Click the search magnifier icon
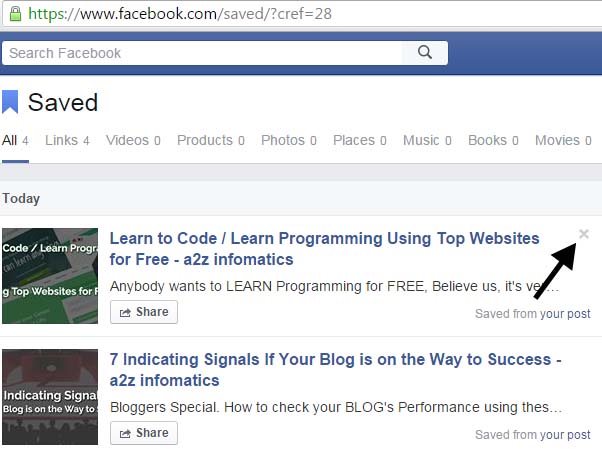This screenshot has height=449, width=602. 425,52
